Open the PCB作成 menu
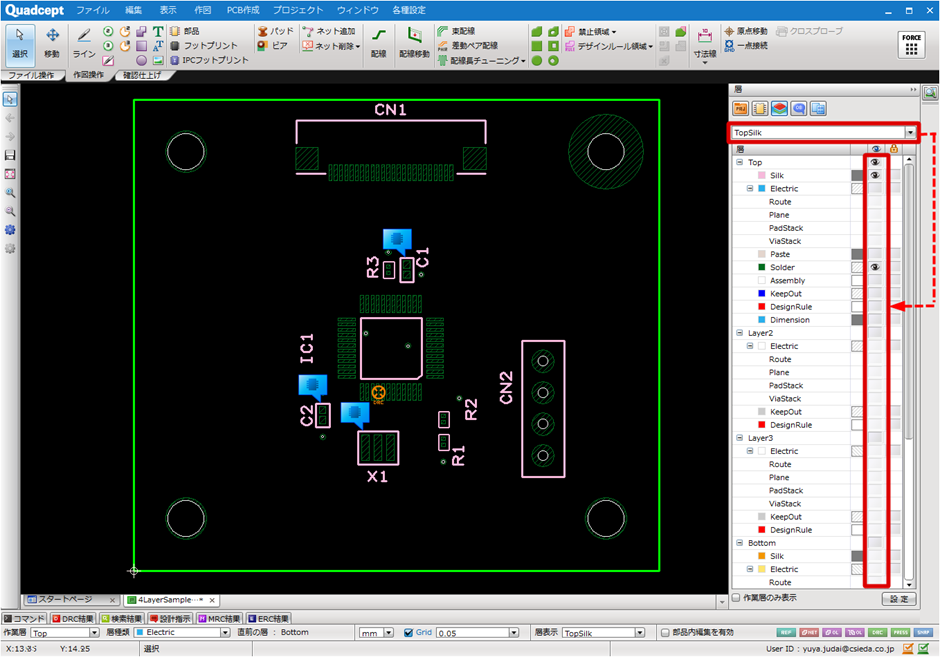The image size is (940, 657). point(243,10)
